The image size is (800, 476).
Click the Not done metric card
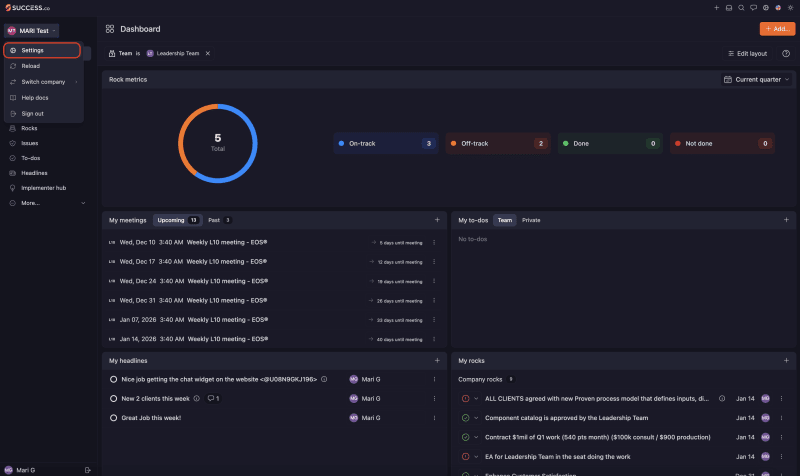tap(722, 143)
